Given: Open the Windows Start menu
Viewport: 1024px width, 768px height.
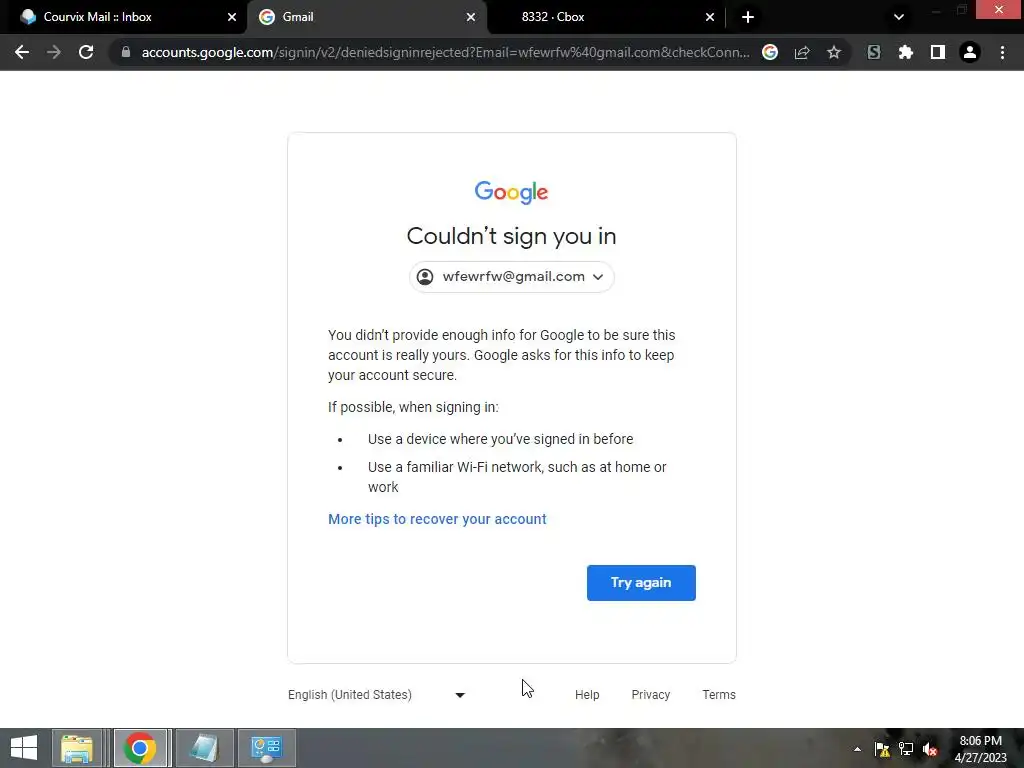Looking at the screenshot, I should 24,748.
